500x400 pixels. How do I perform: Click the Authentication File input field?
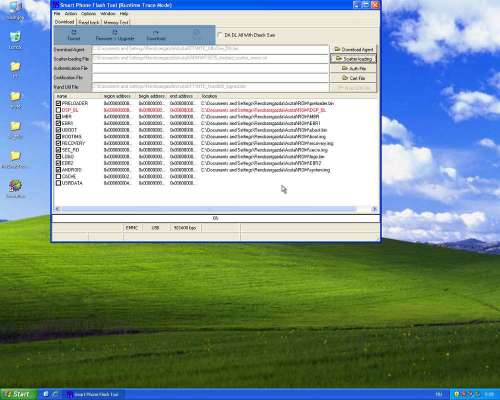pos(210,68)
